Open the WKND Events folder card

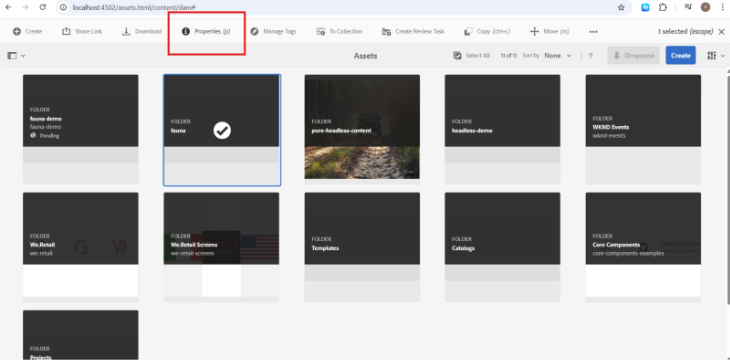643,129
